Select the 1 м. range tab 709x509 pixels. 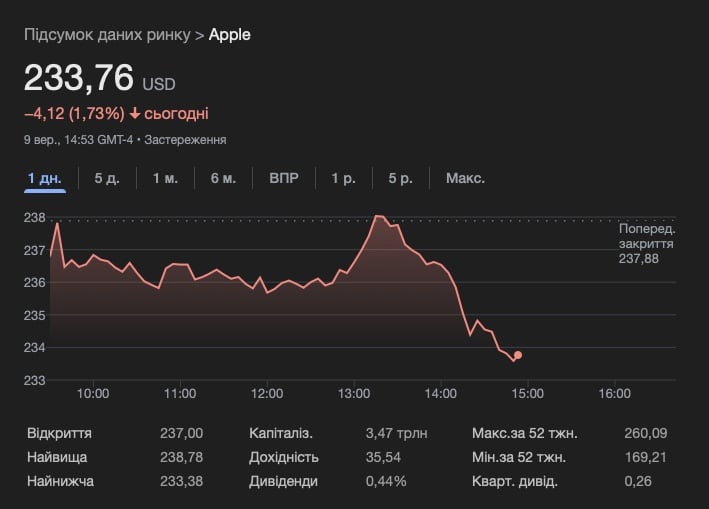[165, 178]
